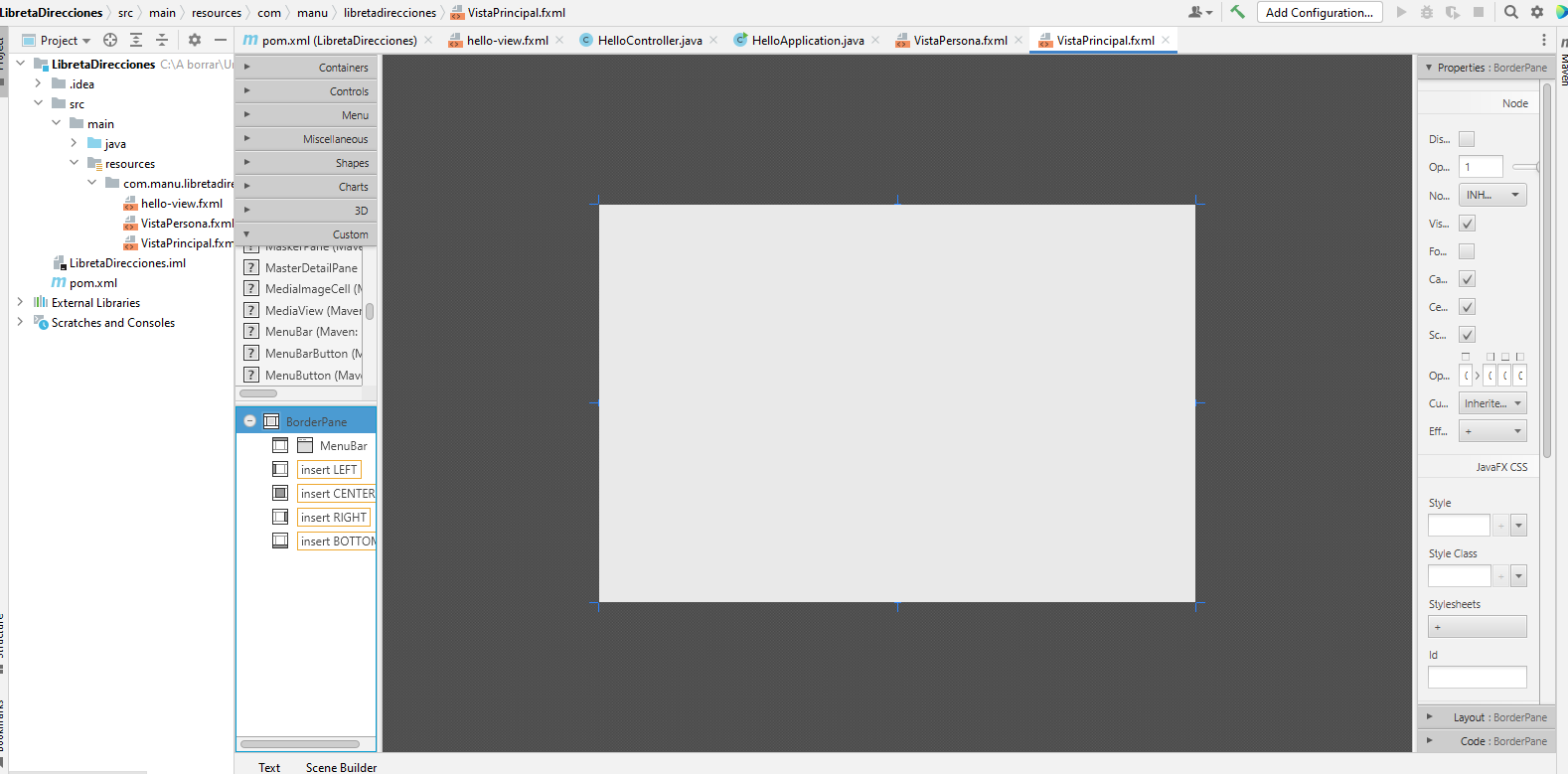1568x774 pixels.
Task: Expand Scratches and Consoles node
Action: tap(20, 322)
